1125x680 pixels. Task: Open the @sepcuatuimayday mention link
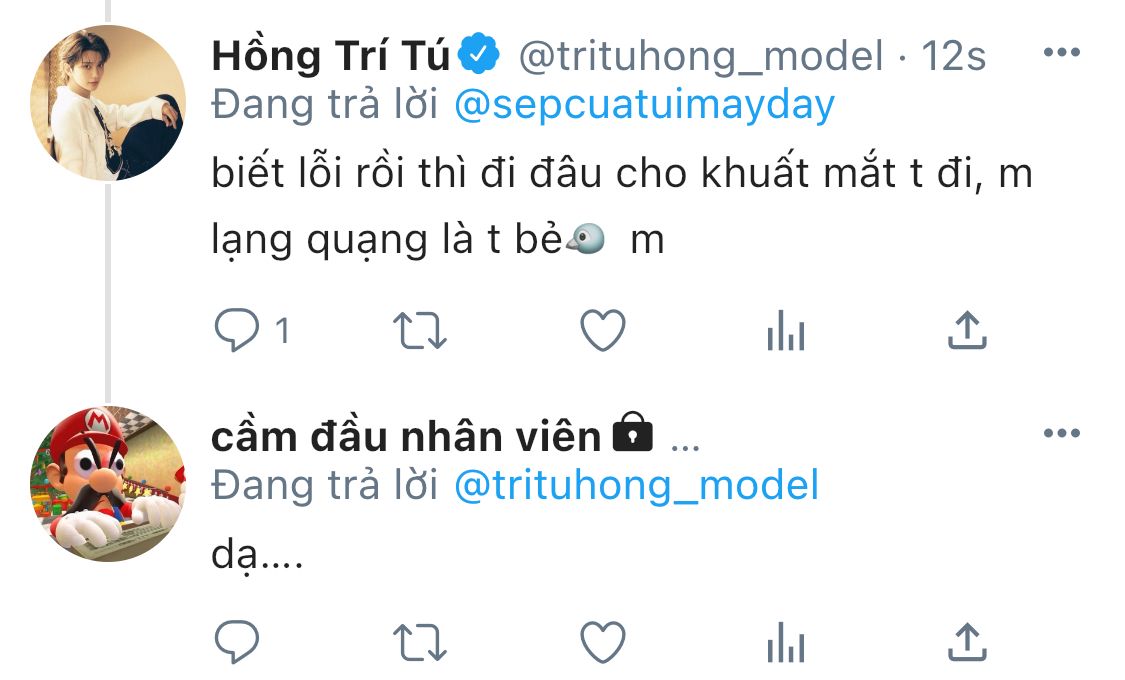(644, 105)
